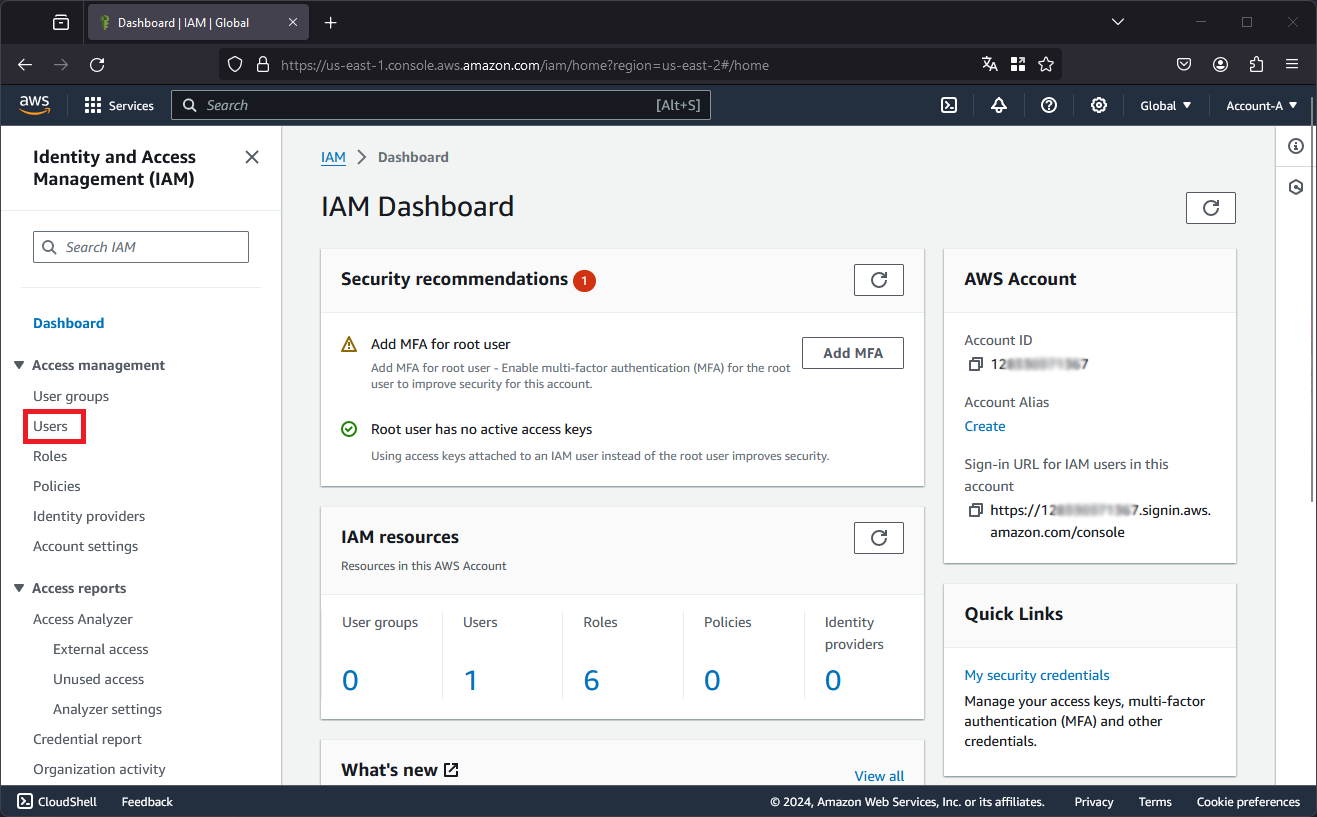
Task: Open Users in the sidebar
Action: (x=50, y=426)
